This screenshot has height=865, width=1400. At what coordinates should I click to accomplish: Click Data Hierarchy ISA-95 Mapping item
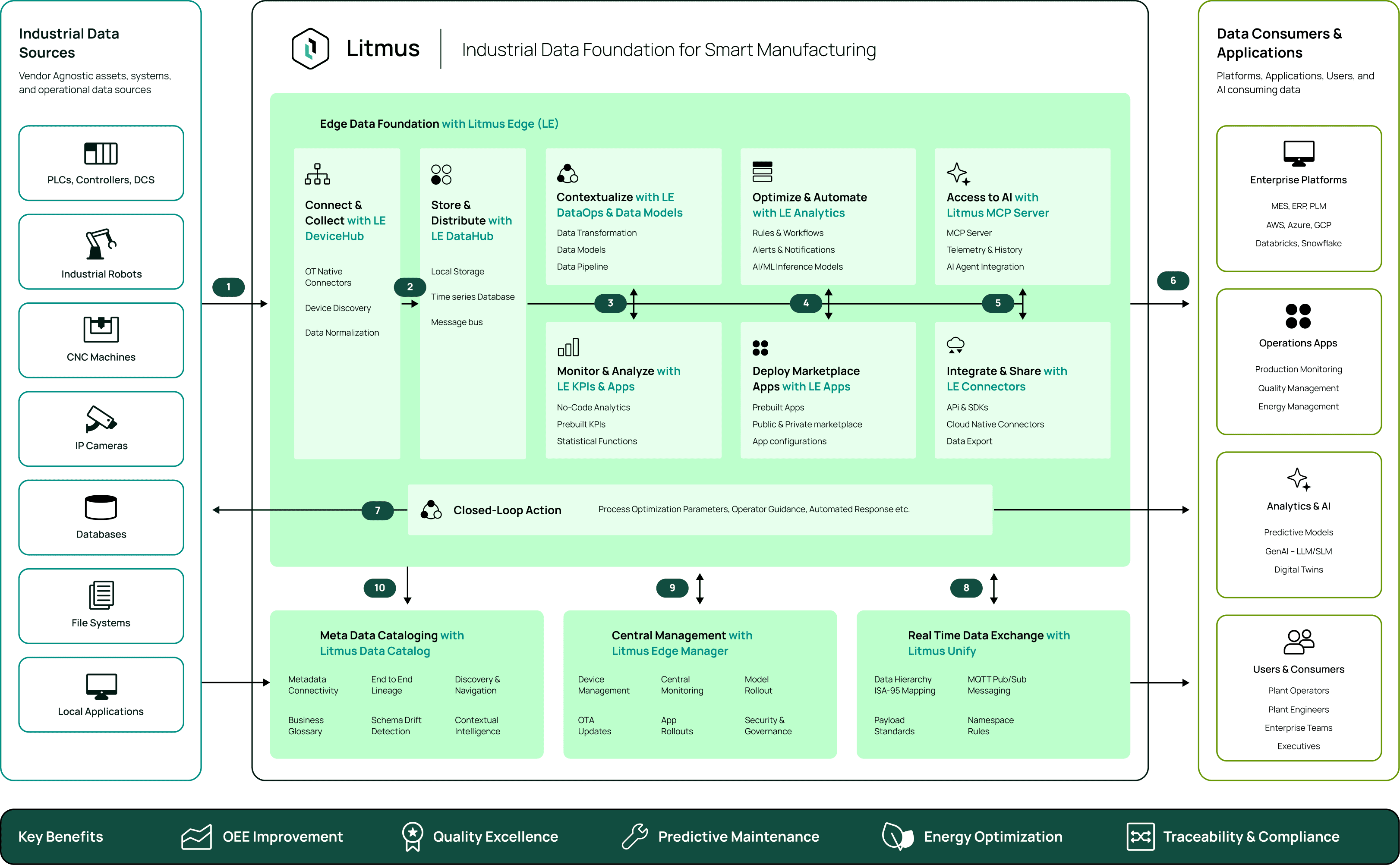905,685
